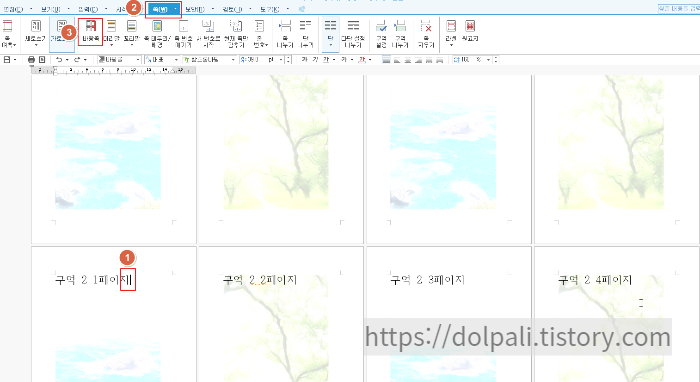Click the text "구역 2 1페이지"
700x382 pixels.
tap(93, 280)
